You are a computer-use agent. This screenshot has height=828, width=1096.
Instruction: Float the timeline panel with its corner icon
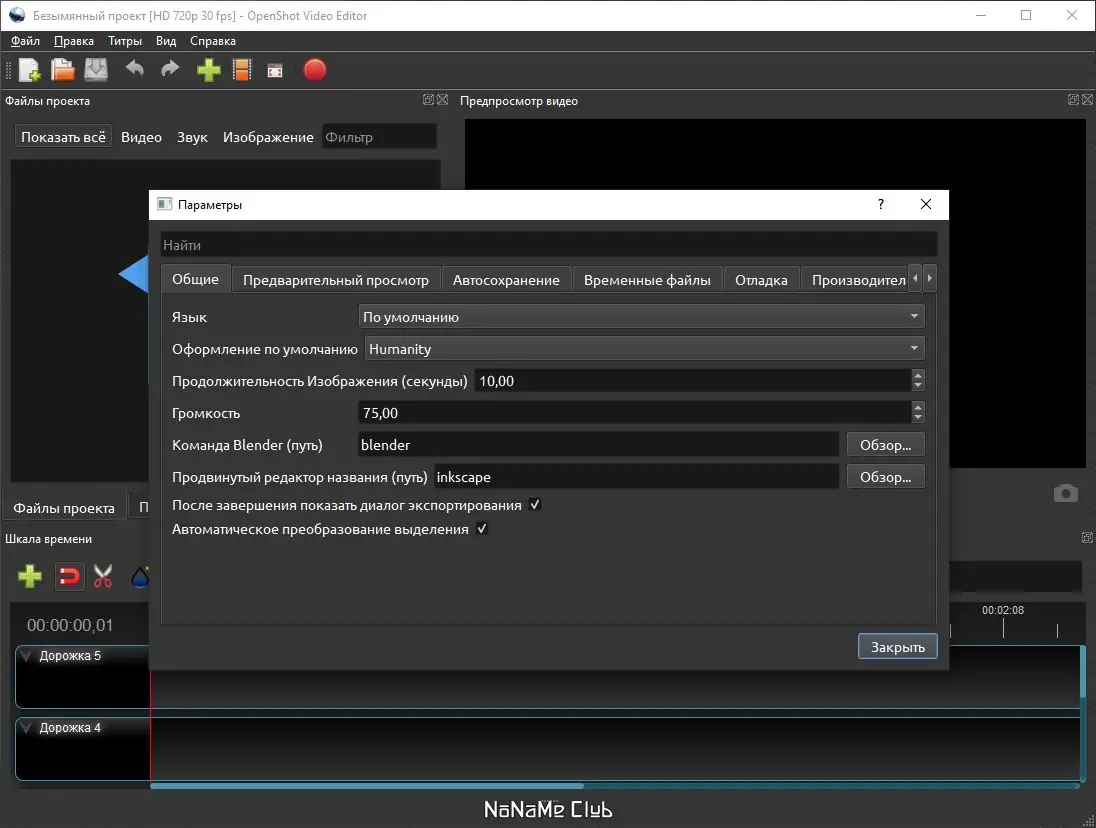point(1088,537)
